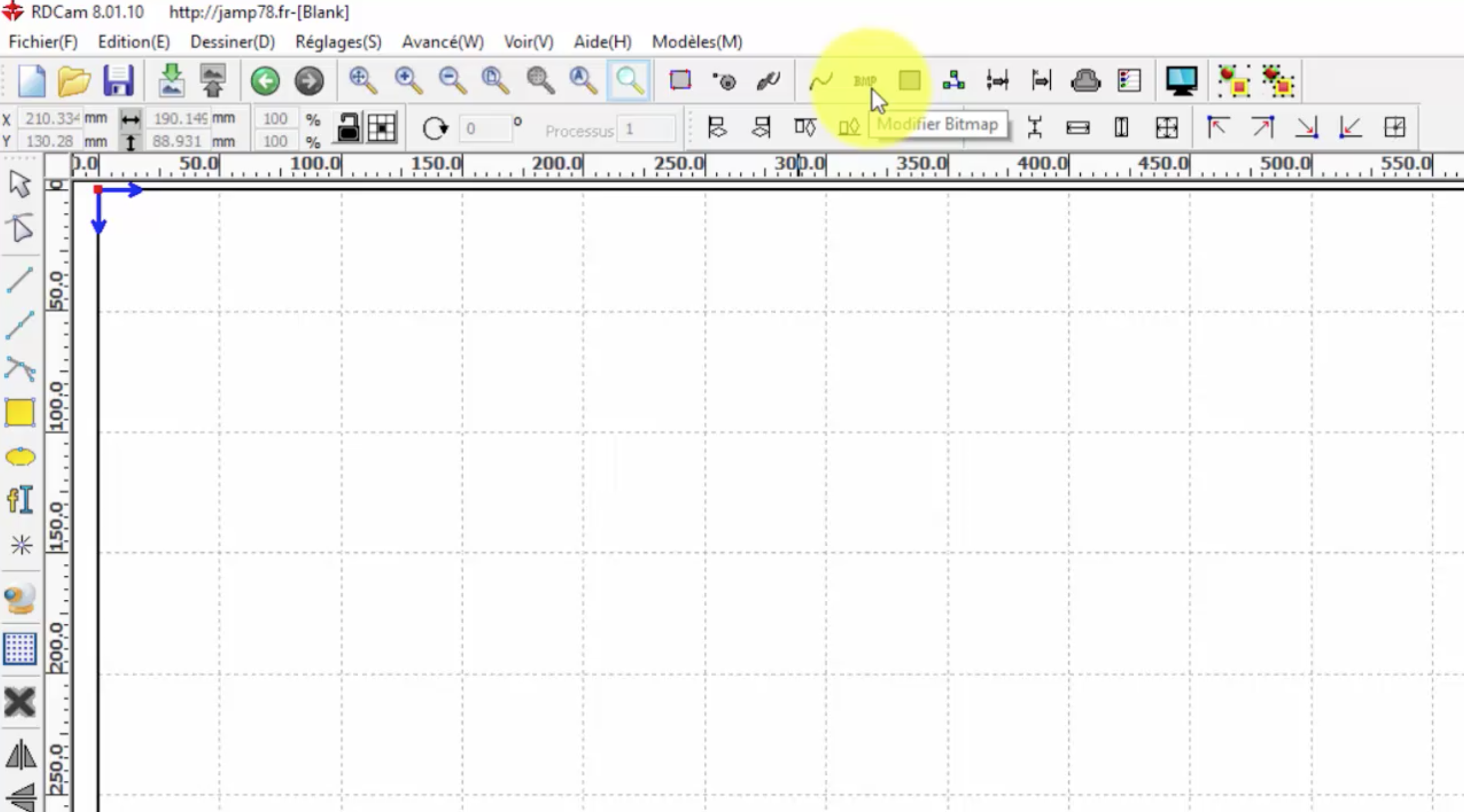Select the arrow pointer selection tool
This screenshot has width=1464, height=812.
20,184
